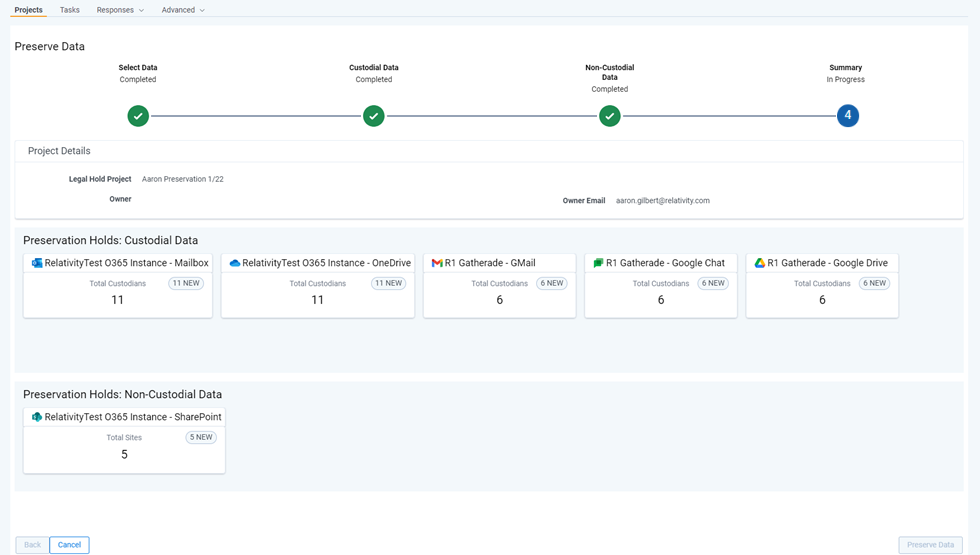Click the Outlook icon on the Mailbox card

[x=37, y=263]
